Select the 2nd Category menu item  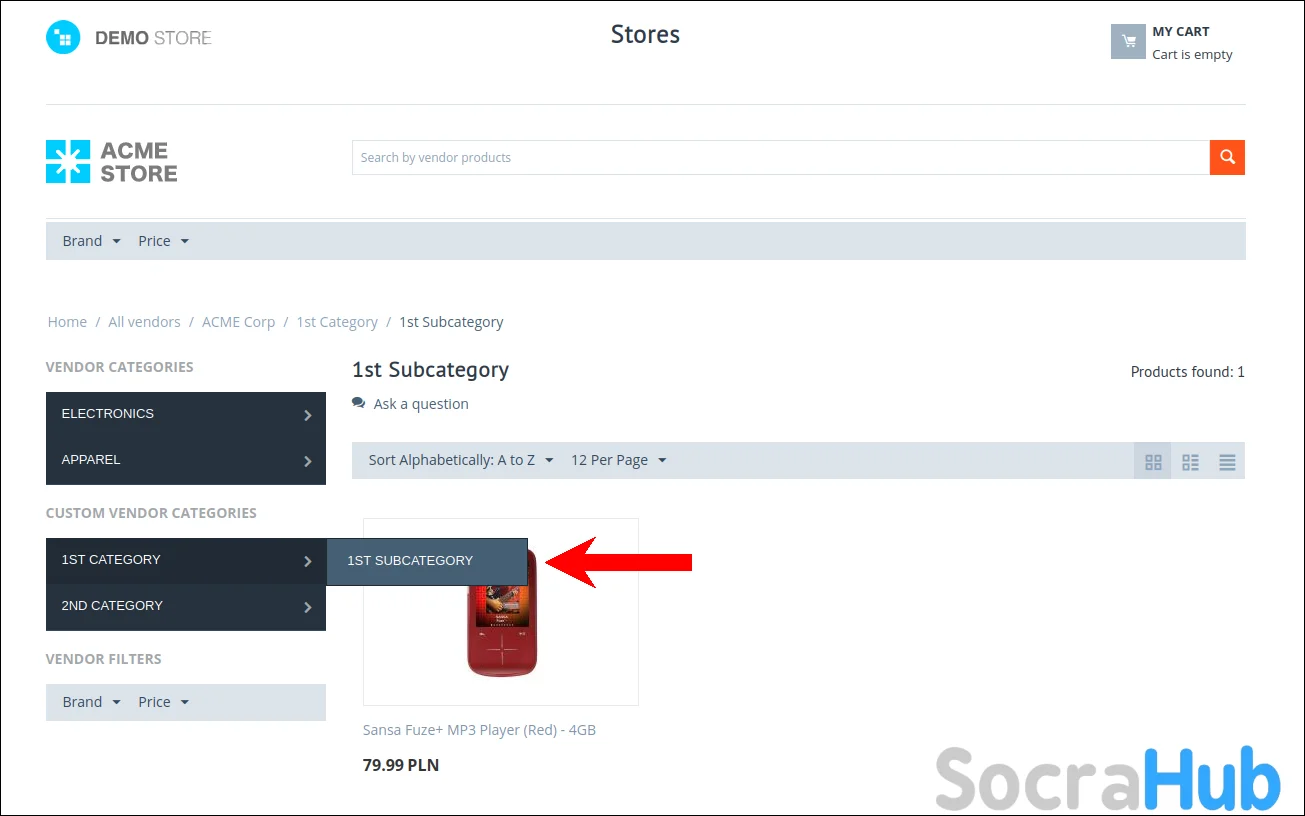(186, 607)
